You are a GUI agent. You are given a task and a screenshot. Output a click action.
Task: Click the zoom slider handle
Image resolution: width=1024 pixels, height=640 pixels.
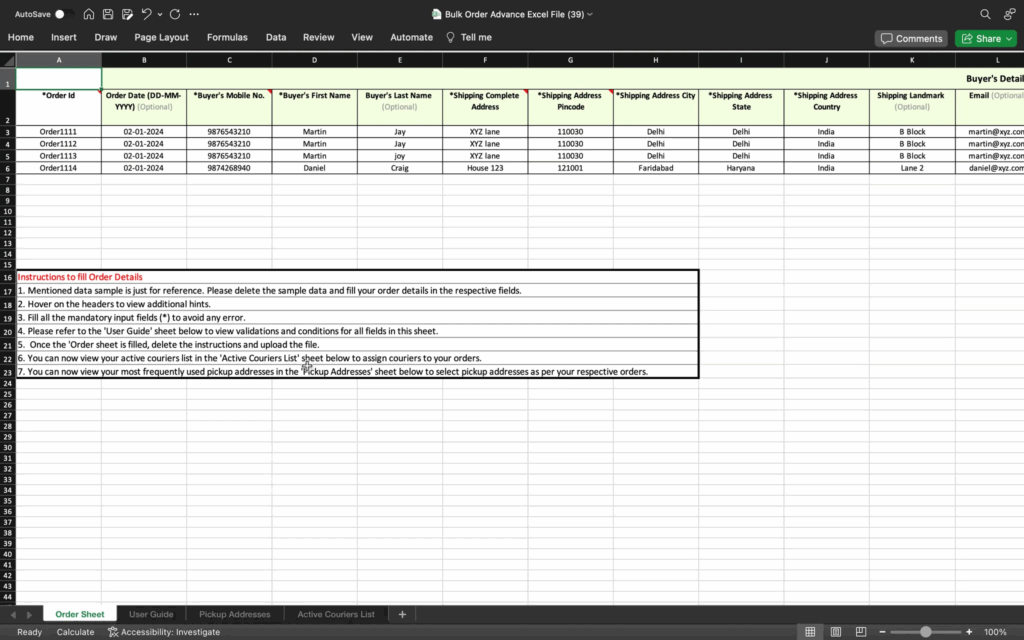[926, 632]
